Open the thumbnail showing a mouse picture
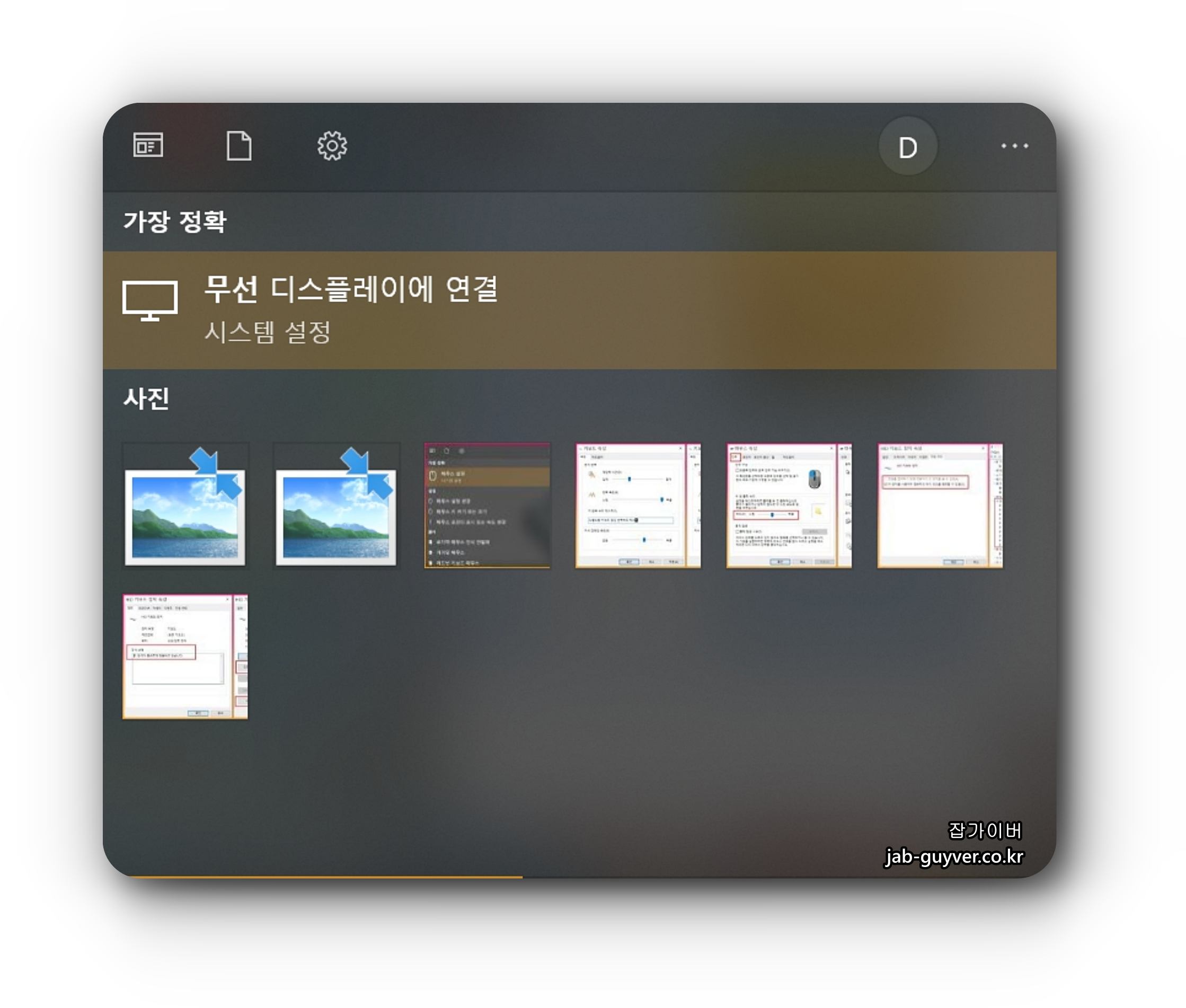 tap(789, 506)
